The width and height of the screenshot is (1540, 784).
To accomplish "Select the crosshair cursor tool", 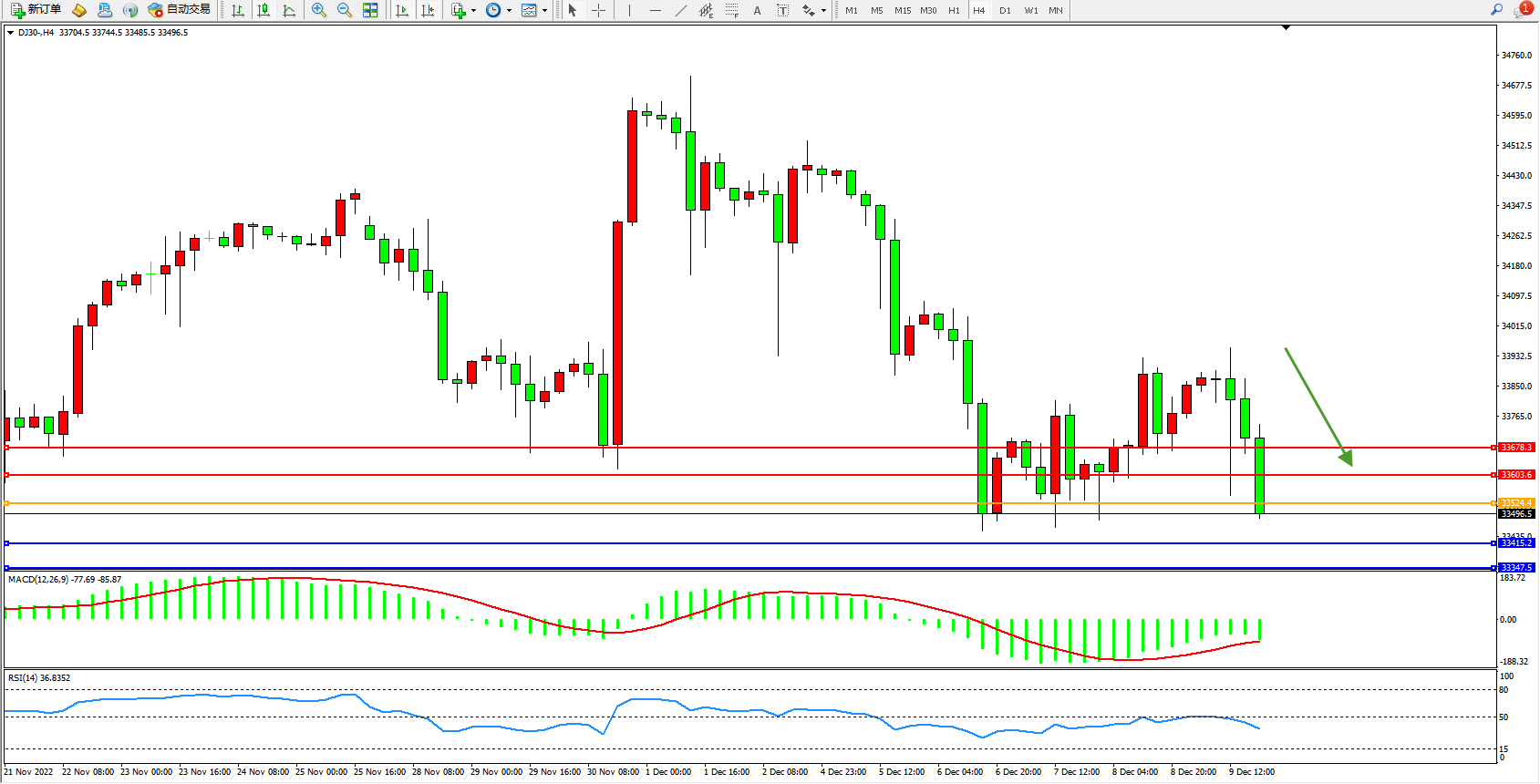I will (599, 10).
